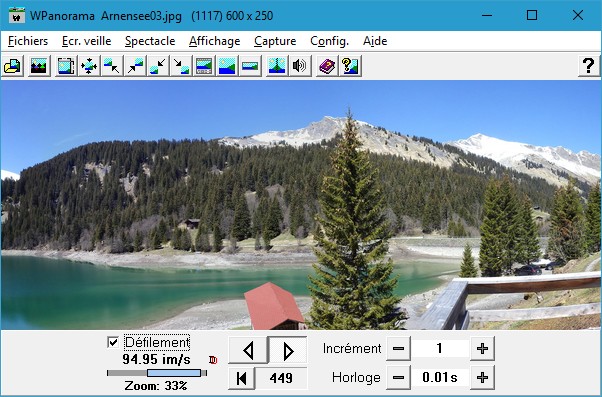602x397 pixels.
Task: Click the small wide panorama strip icon
Action: click(x=250, y=66)
